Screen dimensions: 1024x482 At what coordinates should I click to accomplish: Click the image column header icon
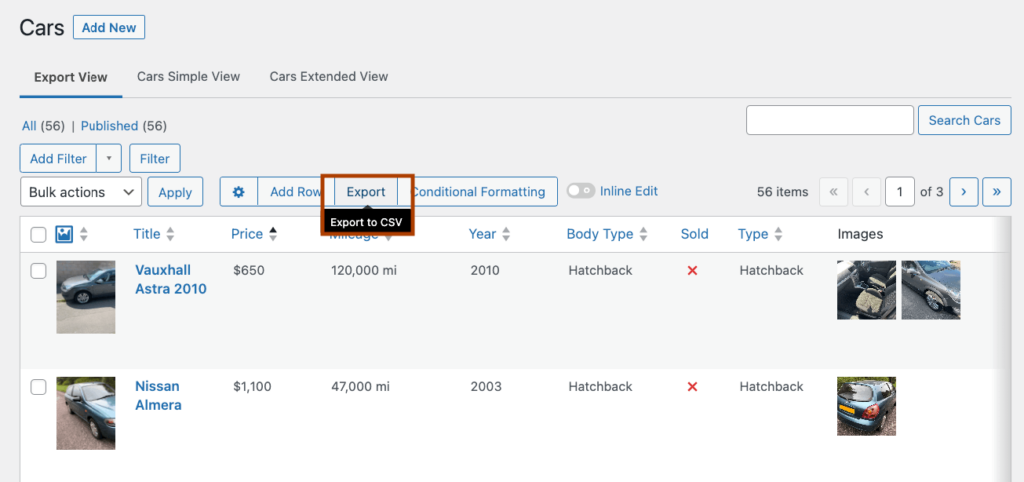click(x=65, y=234)
